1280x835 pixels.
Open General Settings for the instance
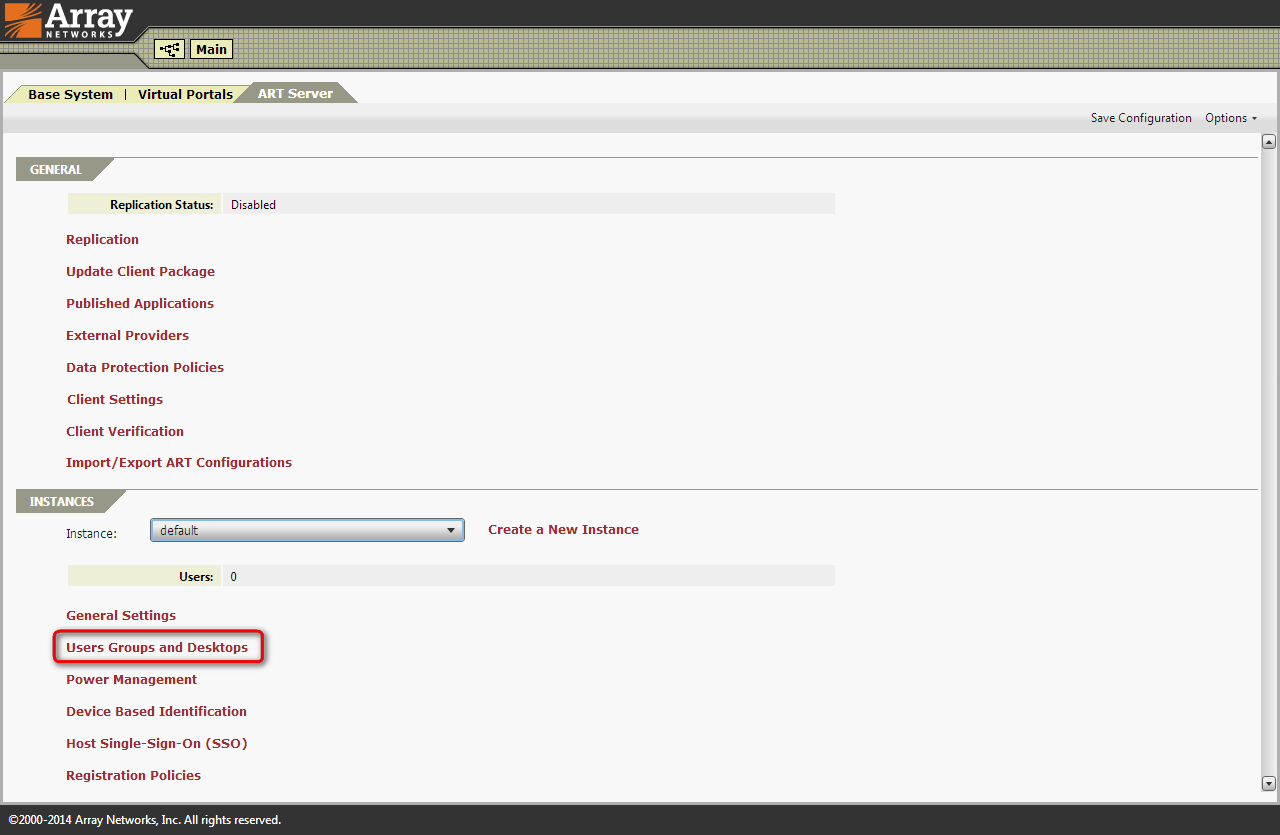coord(121,616)
